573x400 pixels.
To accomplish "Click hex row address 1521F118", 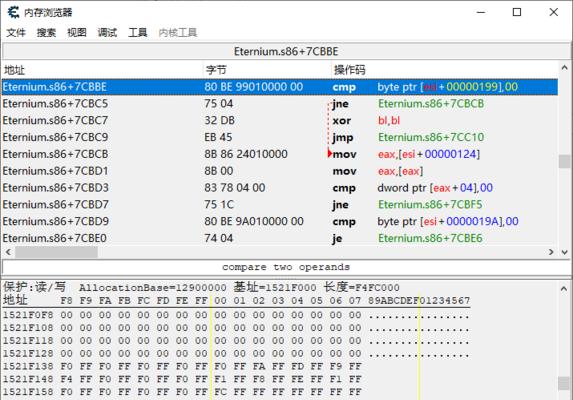I will pos(28,340).
